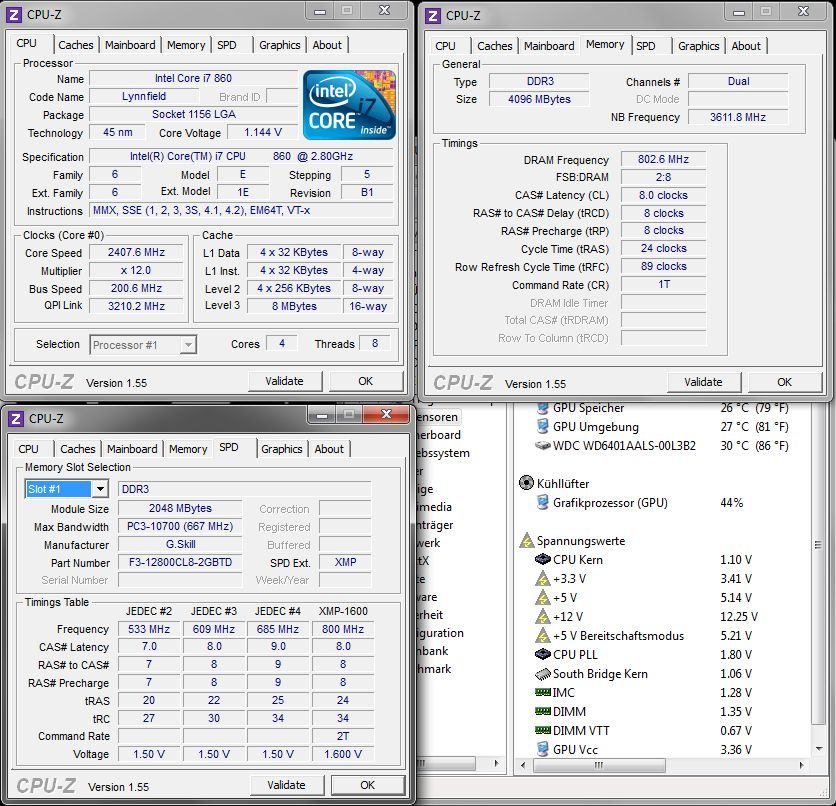This screenshot has width=836, height=806.
Task: Click OK in the CPU window
Action: [x=366, y=381]
